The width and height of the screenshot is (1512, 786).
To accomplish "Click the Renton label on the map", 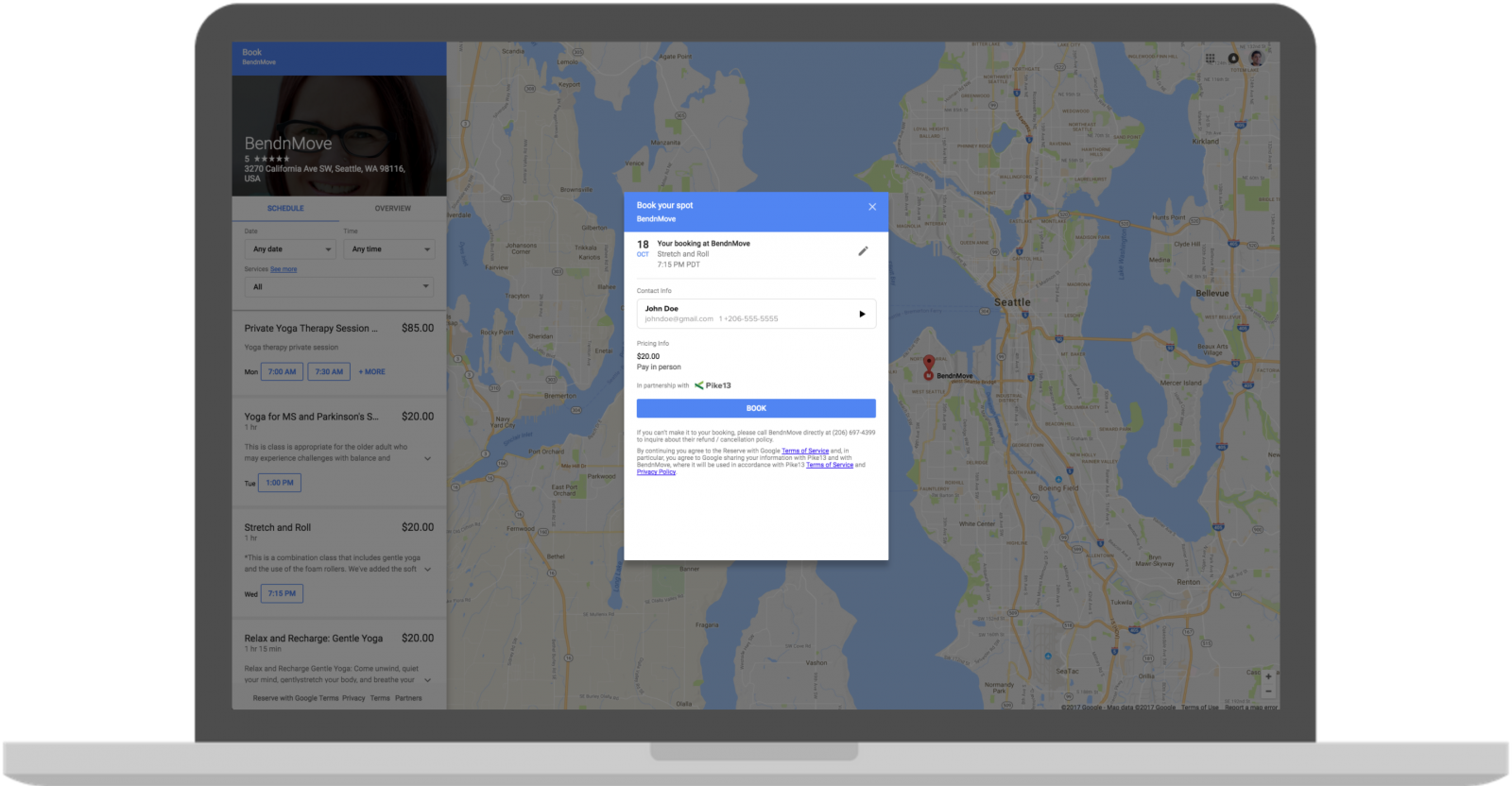I will 1189,582.
